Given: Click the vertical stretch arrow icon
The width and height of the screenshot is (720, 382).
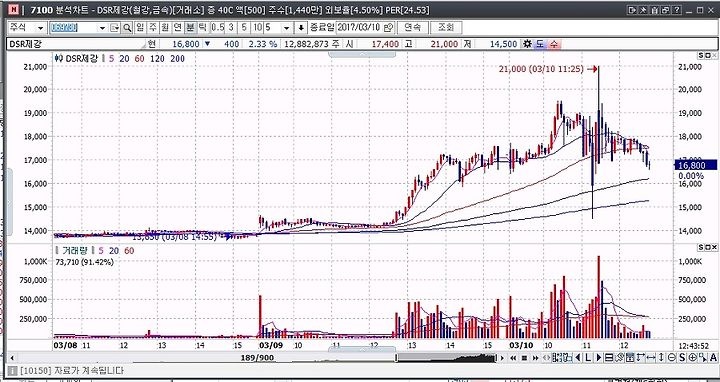Looking at the screenshot, I should [x=661, y=358].
